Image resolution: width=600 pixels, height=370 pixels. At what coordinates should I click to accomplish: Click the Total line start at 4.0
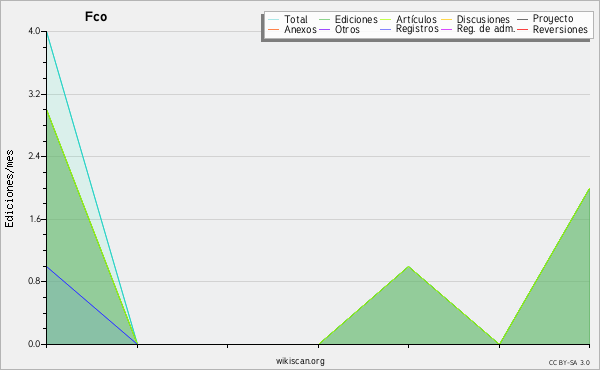tap(47, 32)
